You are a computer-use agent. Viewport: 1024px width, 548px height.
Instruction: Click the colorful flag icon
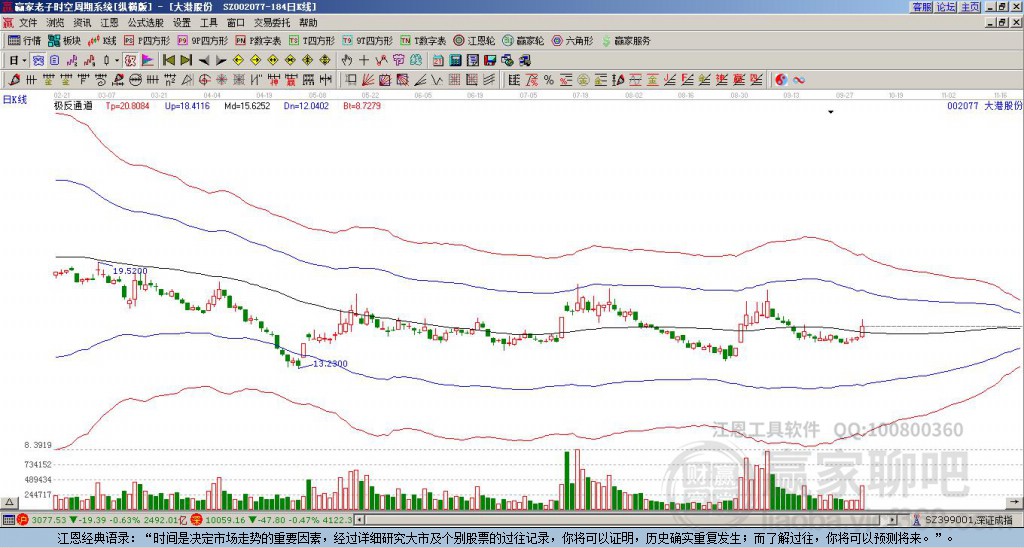(x=148, y=61)
